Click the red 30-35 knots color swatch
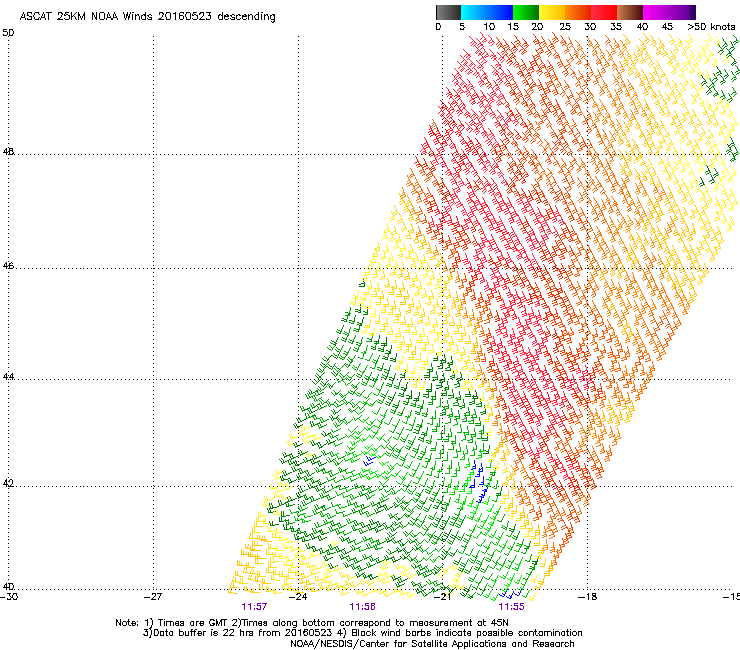 [x=604, y=12]
